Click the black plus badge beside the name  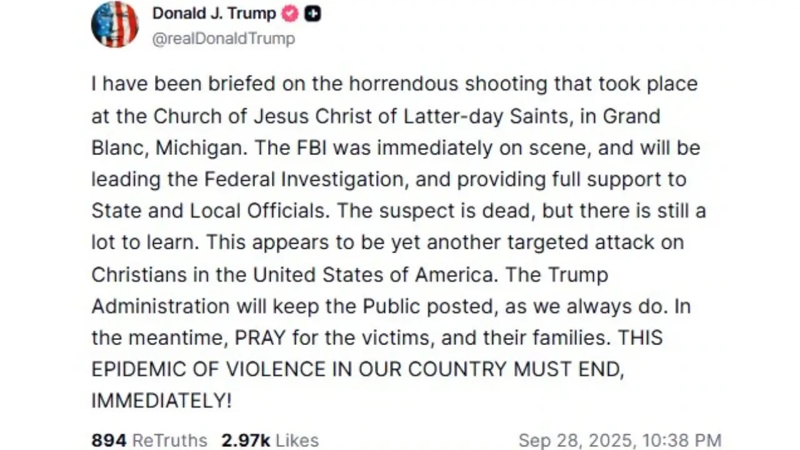[x=314, y=14]
